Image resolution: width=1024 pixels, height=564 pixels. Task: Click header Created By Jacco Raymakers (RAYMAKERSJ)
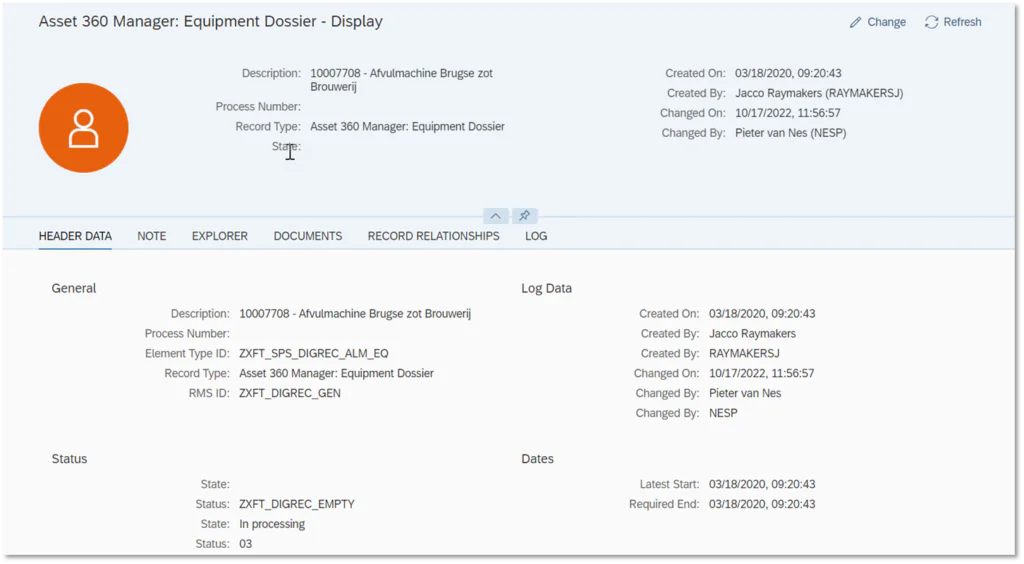point(819,93)
